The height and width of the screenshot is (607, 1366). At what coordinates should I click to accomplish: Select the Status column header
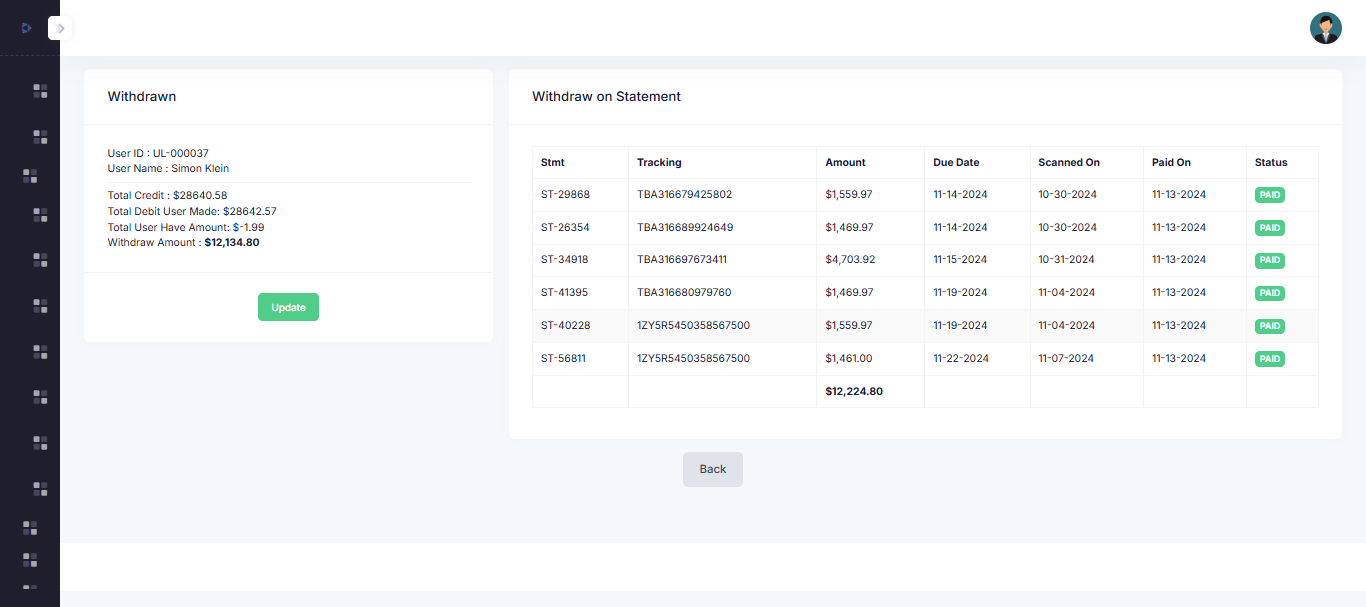point(1270,162)
